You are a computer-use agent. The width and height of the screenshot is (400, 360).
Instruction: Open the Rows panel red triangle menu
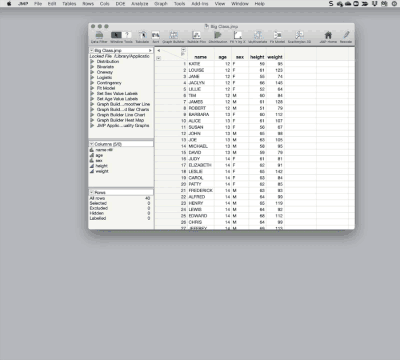tap(92, 192)
